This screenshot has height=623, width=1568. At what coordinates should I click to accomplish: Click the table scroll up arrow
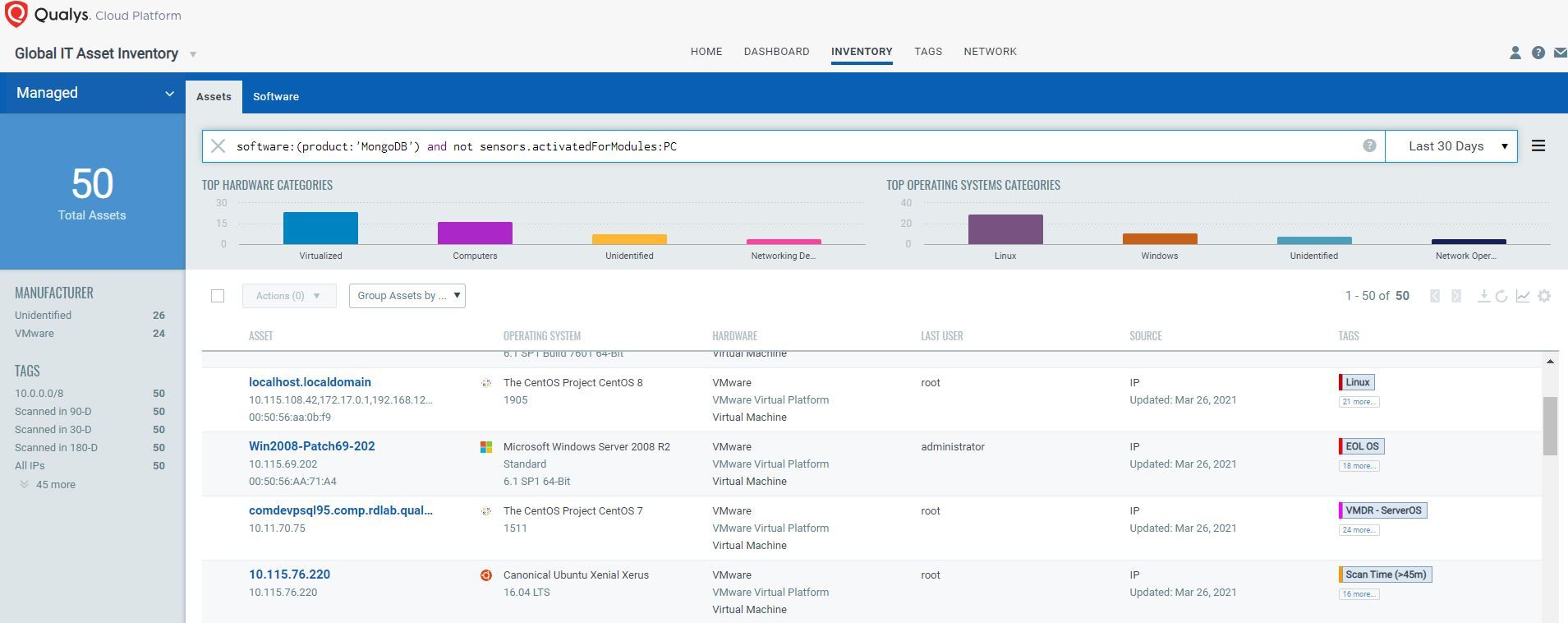click(x=1550, y=362)
